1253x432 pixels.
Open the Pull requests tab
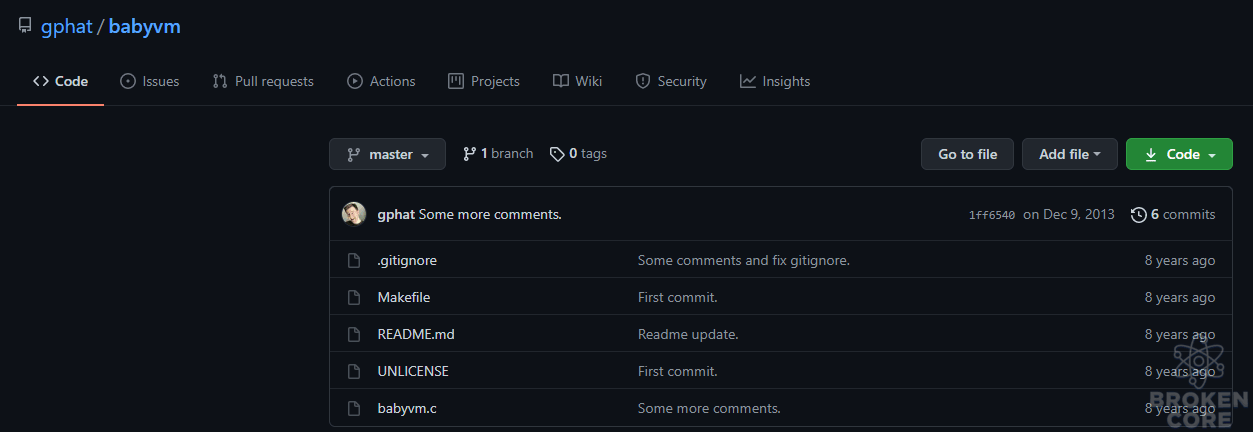263,81
